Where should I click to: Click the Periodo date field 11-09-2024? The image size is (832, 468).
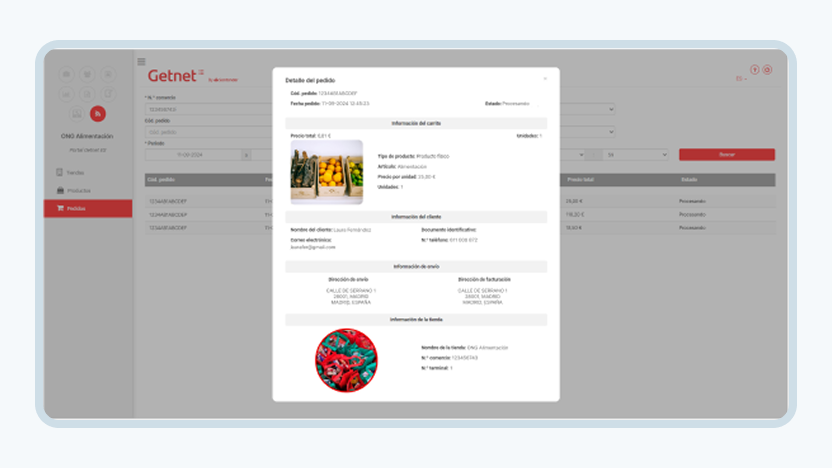click(x=193, y=155)
